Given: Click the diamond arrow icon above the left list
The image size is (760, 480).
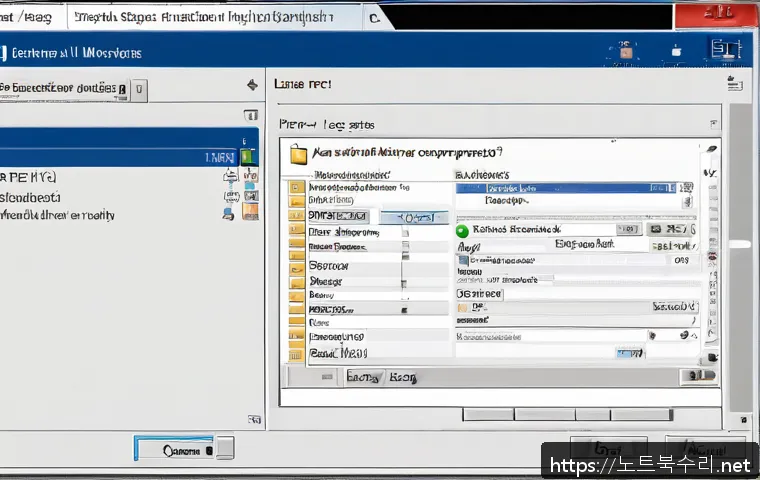Looking at the screenshot, I should [252, 85].
